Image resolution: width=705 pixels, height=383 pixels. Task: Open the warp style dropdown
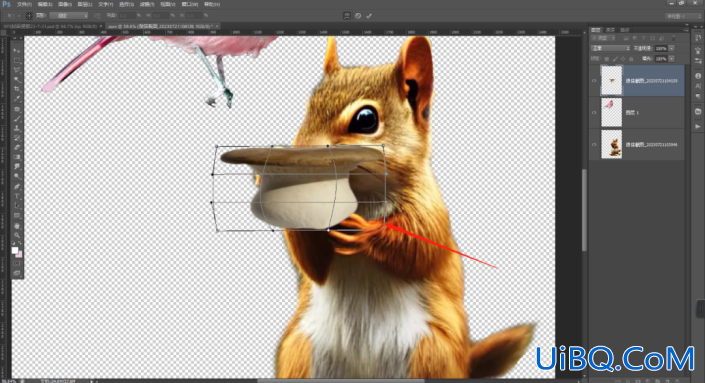tap(69, 16)
